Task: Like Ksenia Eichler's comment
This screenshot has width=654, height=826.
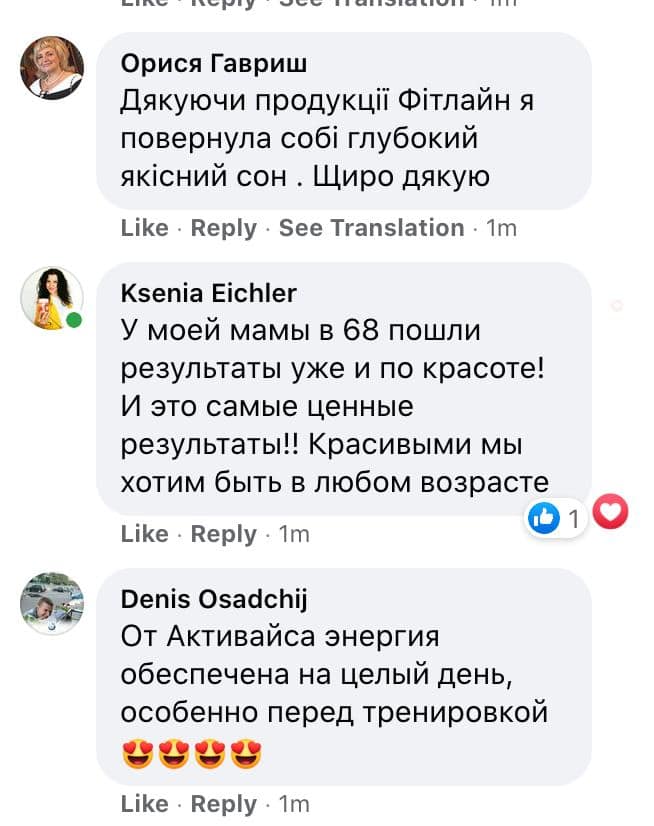Action: point(144,534)
